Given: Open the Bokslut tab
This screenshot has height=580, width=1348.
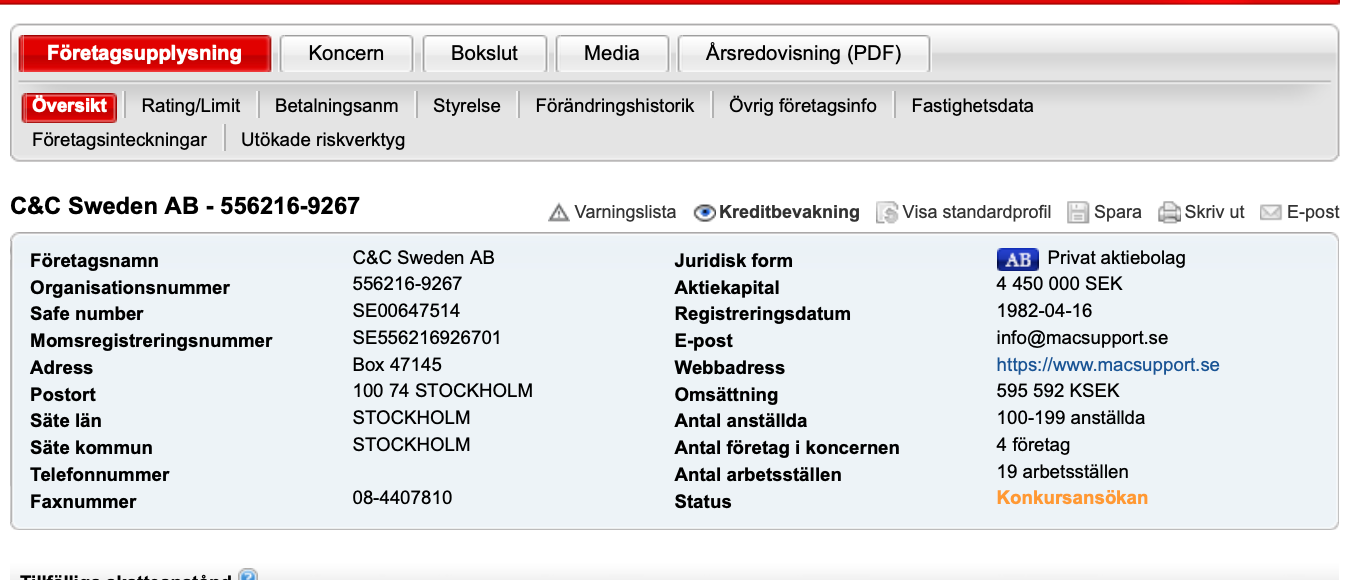Looking at the screenshot, I should (484, 54).
